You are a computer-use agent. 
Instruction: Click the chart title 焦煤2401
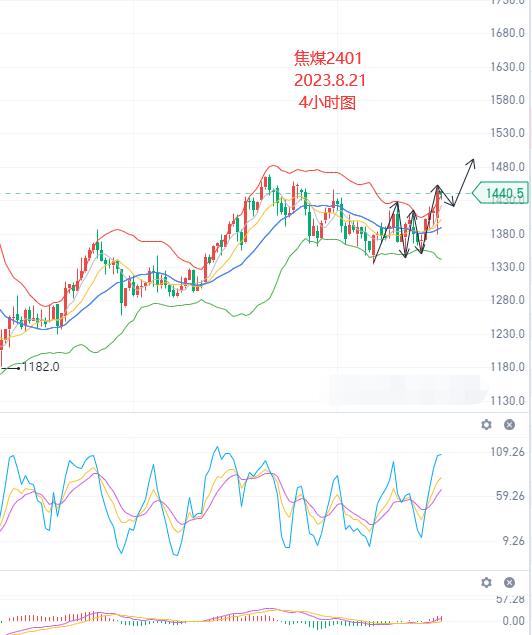[x=328, y=58]
